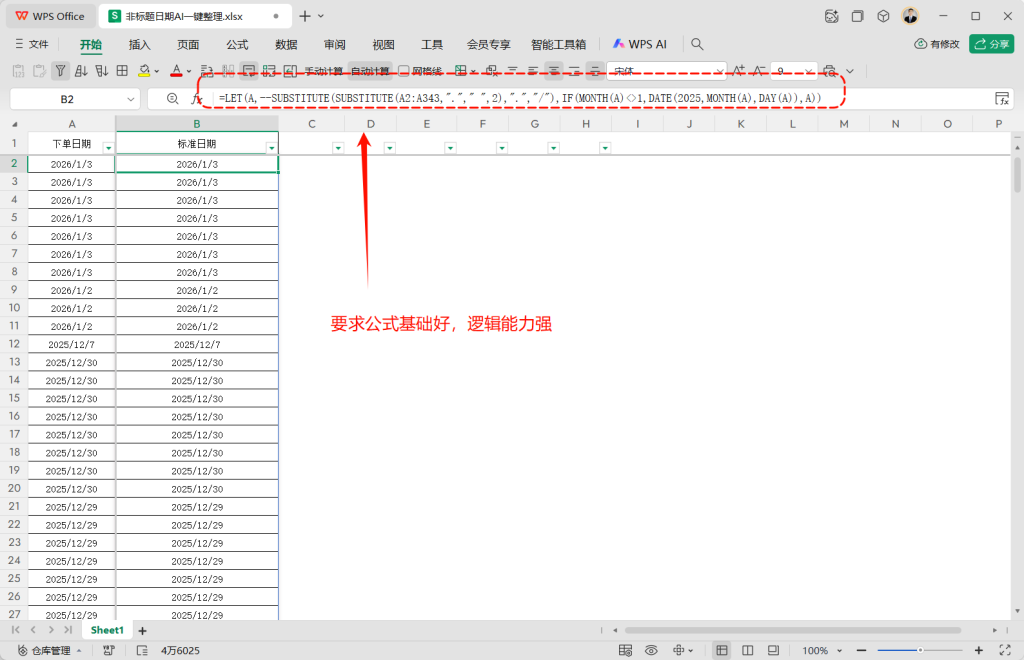The height and width of the screenshot is (660, 1024).
Task: Sort ascending with the A-Z icon
Action: [81, 71]
